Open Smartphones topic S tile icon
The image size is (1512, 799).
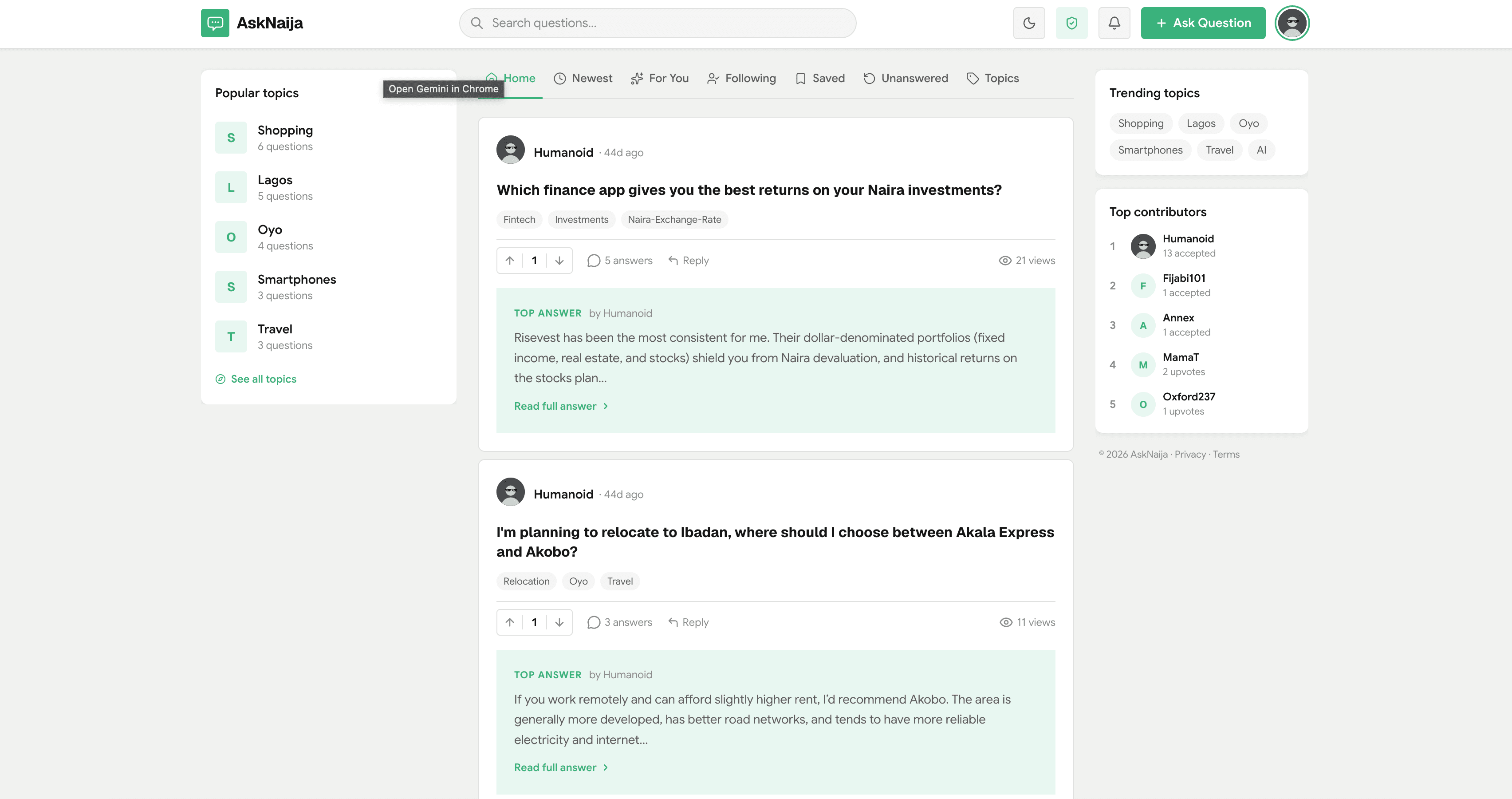point(231,286)
